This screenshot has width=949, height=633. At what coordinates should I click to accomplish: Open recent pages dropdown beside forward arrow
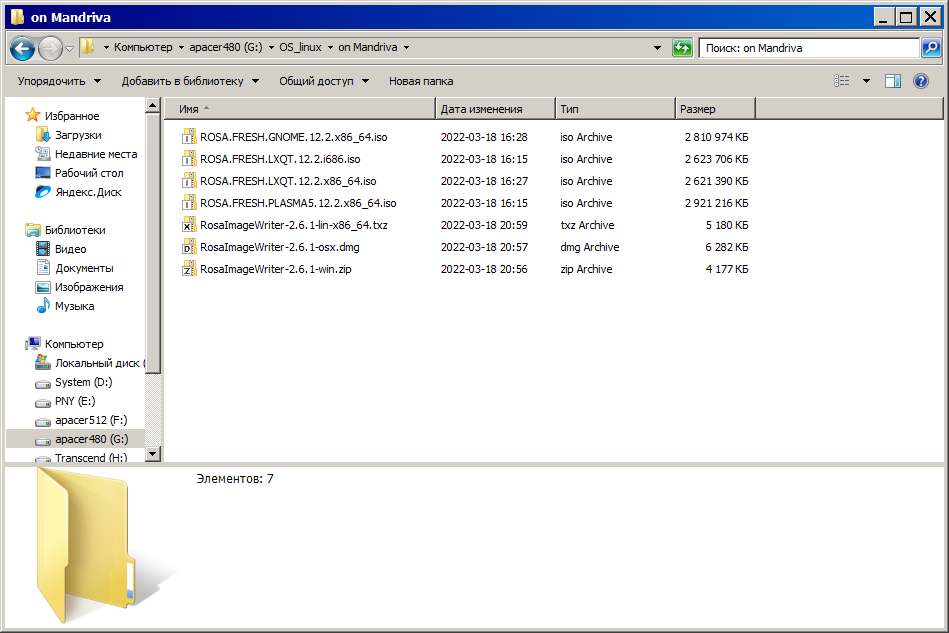coord(70,48)
